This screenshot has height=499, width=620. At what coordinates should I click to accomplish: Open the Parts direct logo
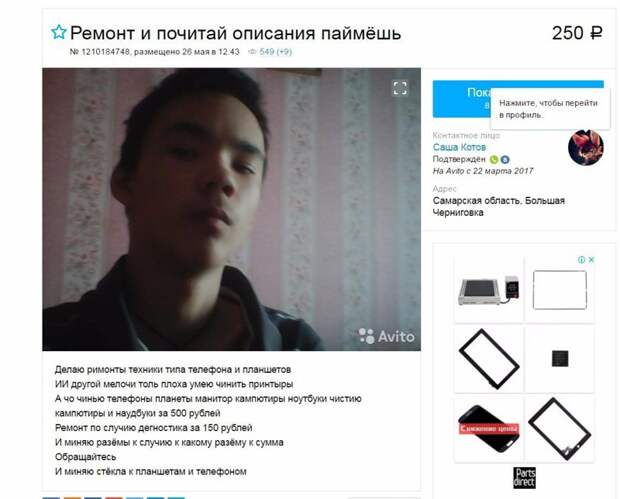coord(524,477)
